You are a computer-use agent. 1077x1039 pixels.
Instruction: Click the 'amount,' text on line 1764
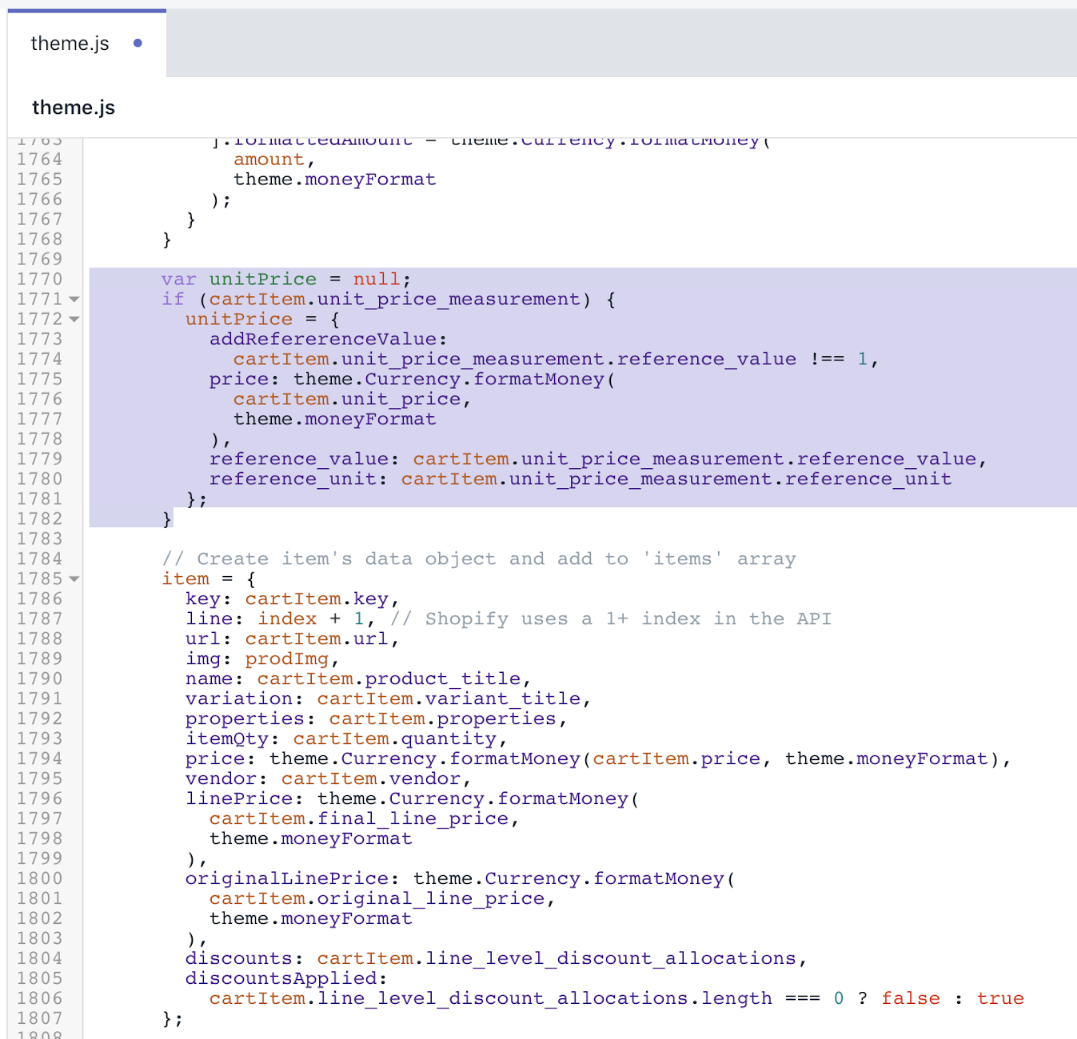(274, 159)
